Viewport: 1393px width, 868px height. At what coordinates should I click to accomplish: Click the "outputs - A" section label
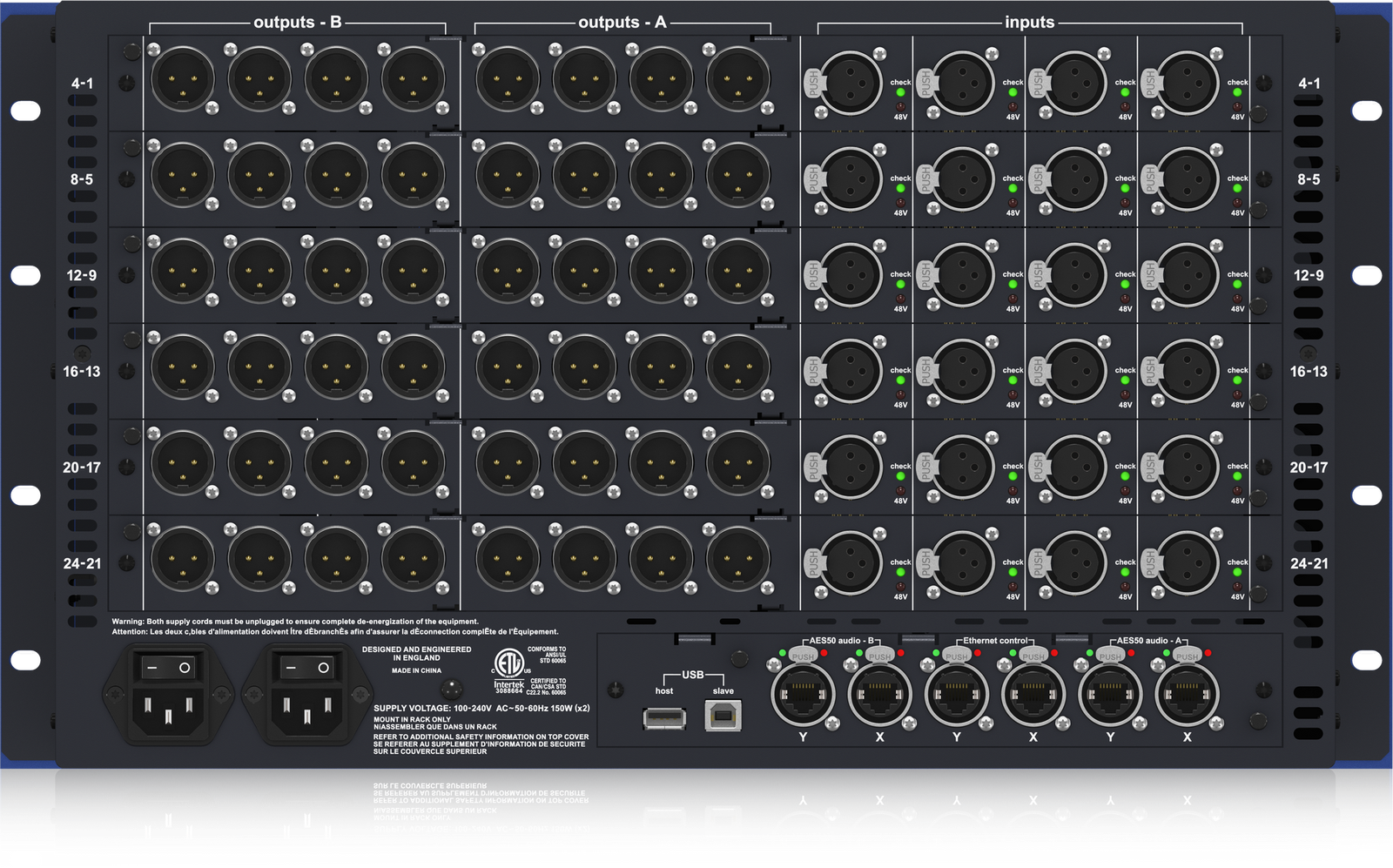coord(622,23)
